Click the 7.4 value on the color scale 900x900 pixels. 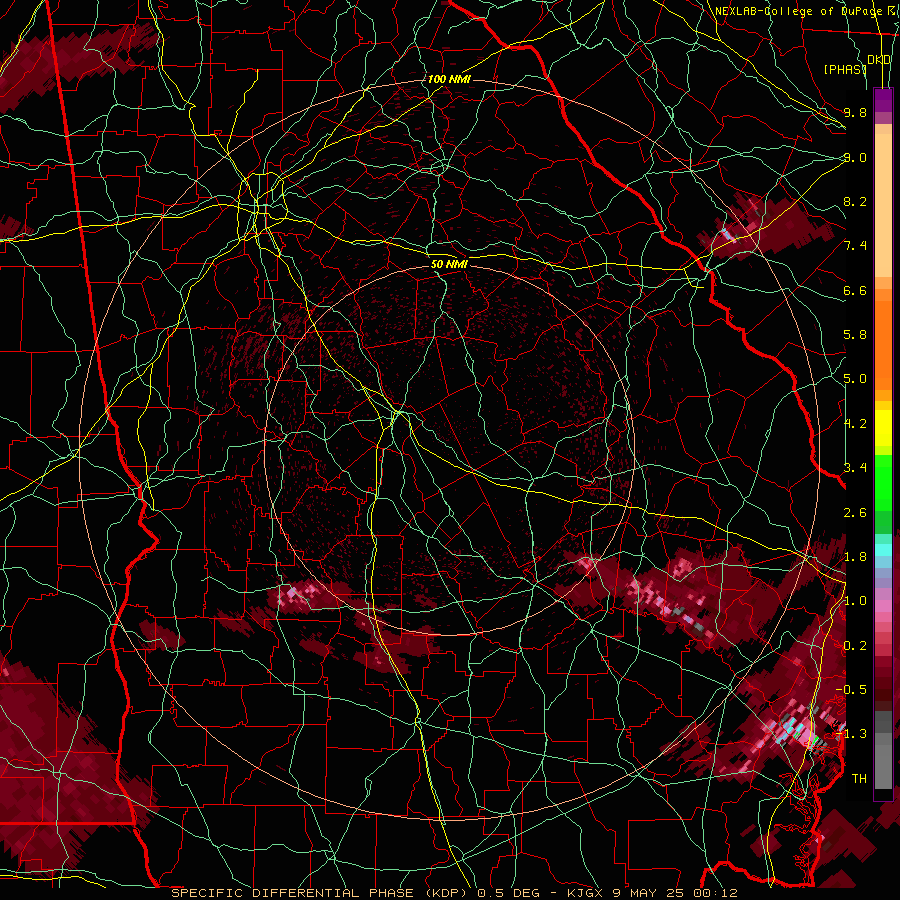855,246
